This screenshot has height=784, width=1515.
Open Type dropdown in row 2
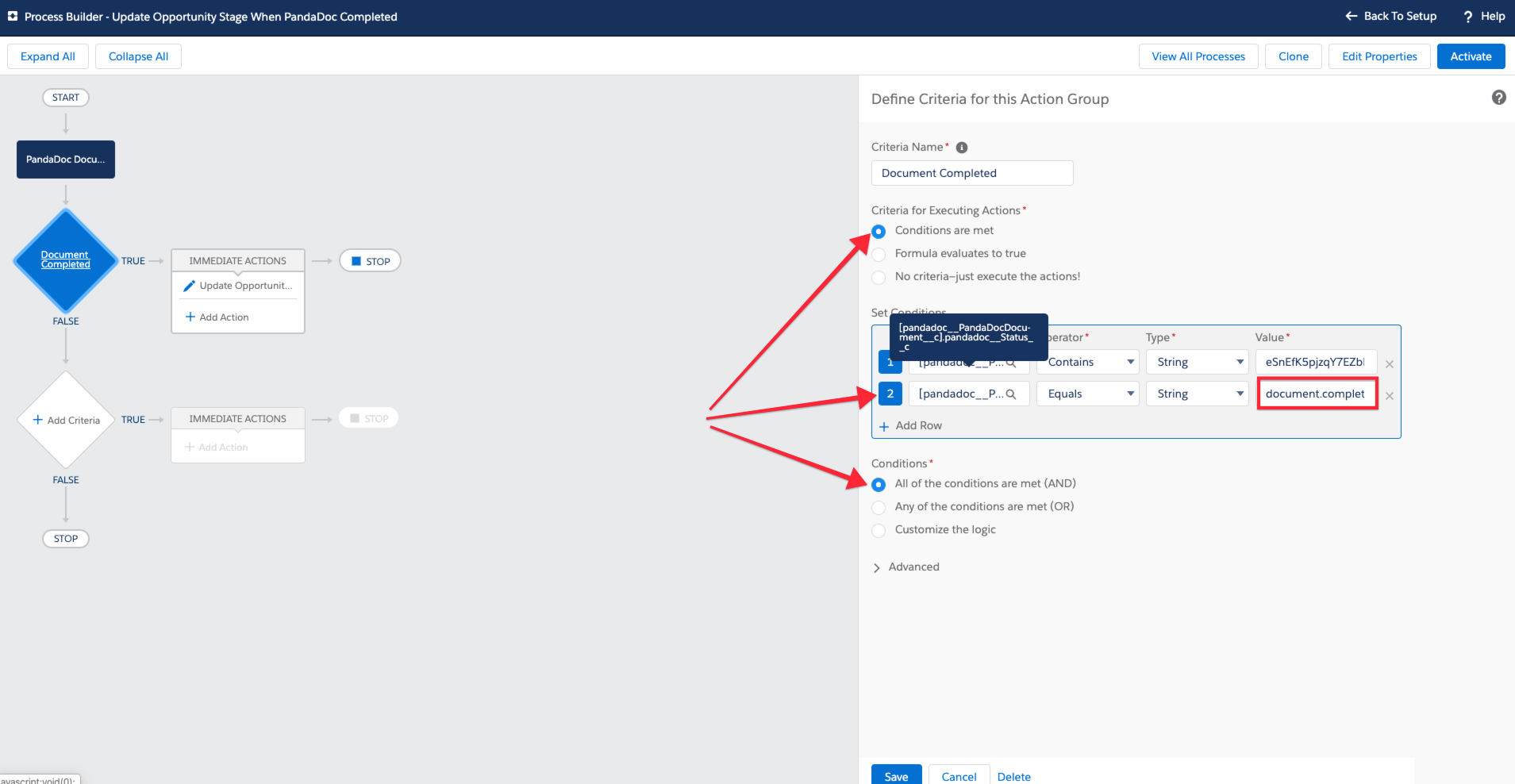(1198, 394)
